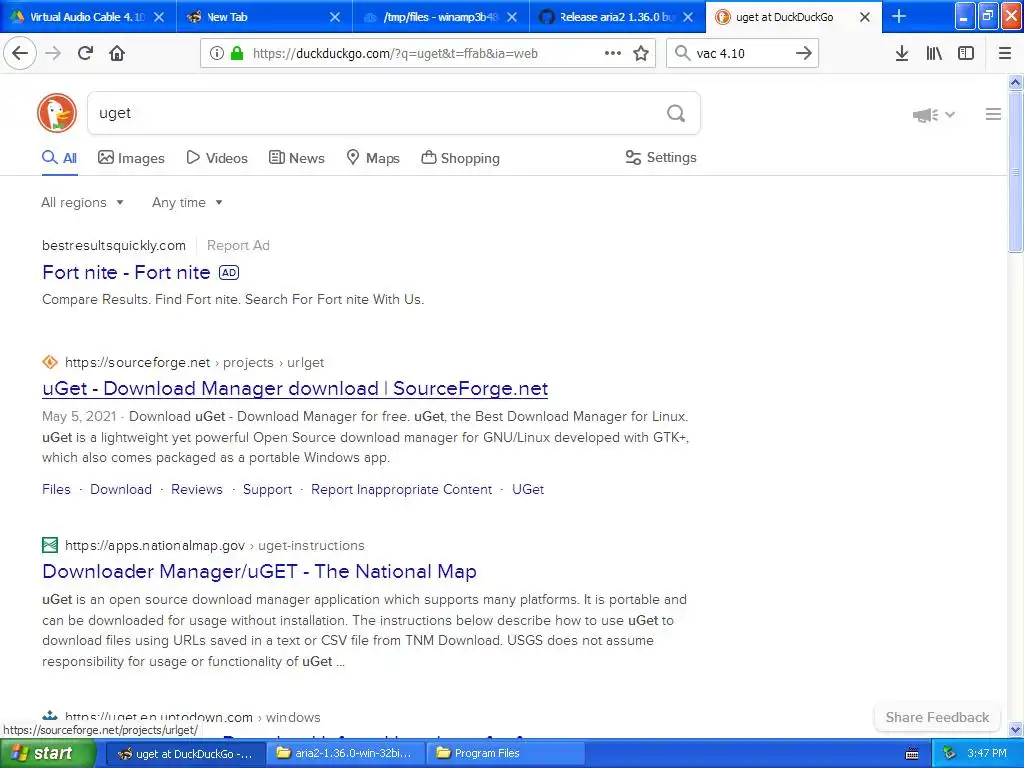The width and height of the screenshot is (1024, 768).
Task: Select the Videos search category
Action: coord(217,158)
